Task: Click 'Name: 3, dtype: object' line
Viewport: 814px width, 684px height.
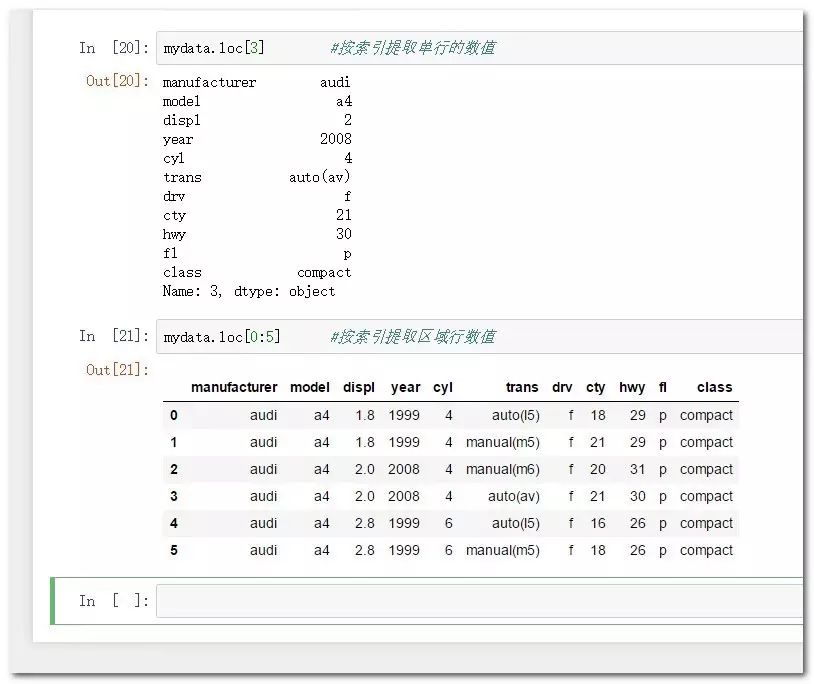Action: (x=249, y=292)
